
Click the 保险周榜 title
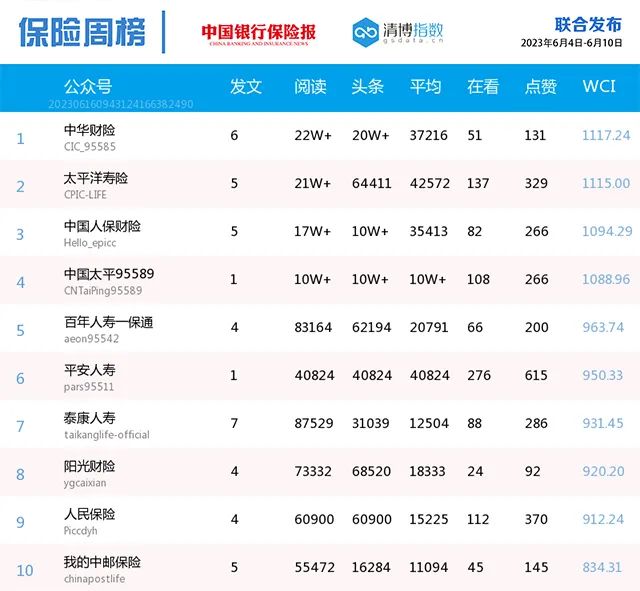[x=82, y=32]
